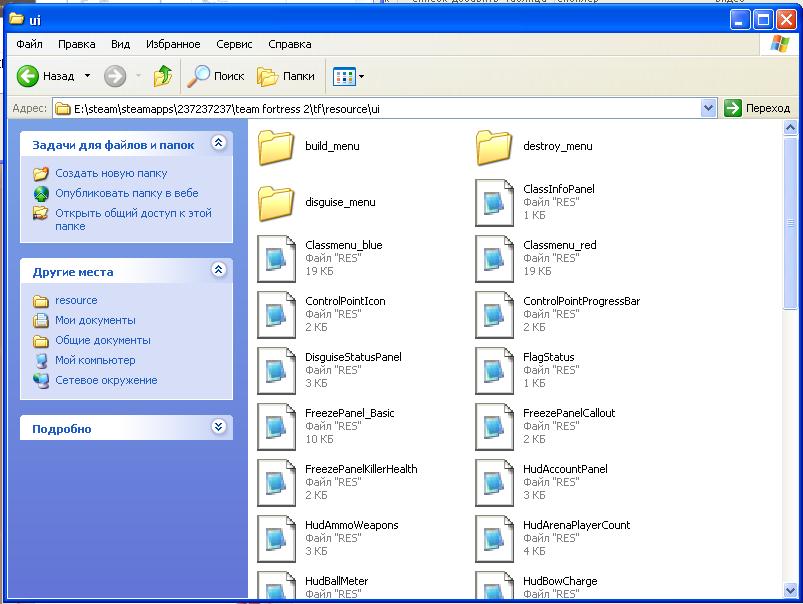This screenshot has width=803, height=604.
Task: Open the Вид menu
Action: [120, 44]
